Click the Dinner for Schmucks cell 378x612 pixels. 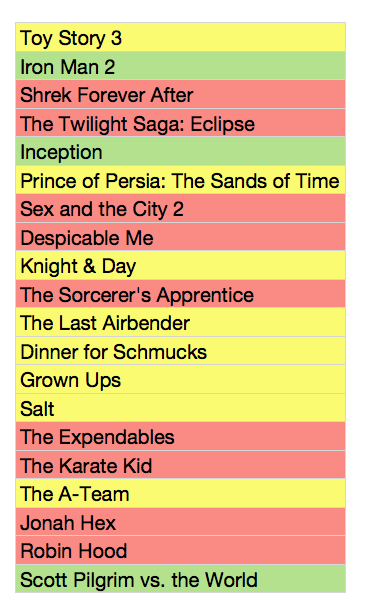coord(180,351)
